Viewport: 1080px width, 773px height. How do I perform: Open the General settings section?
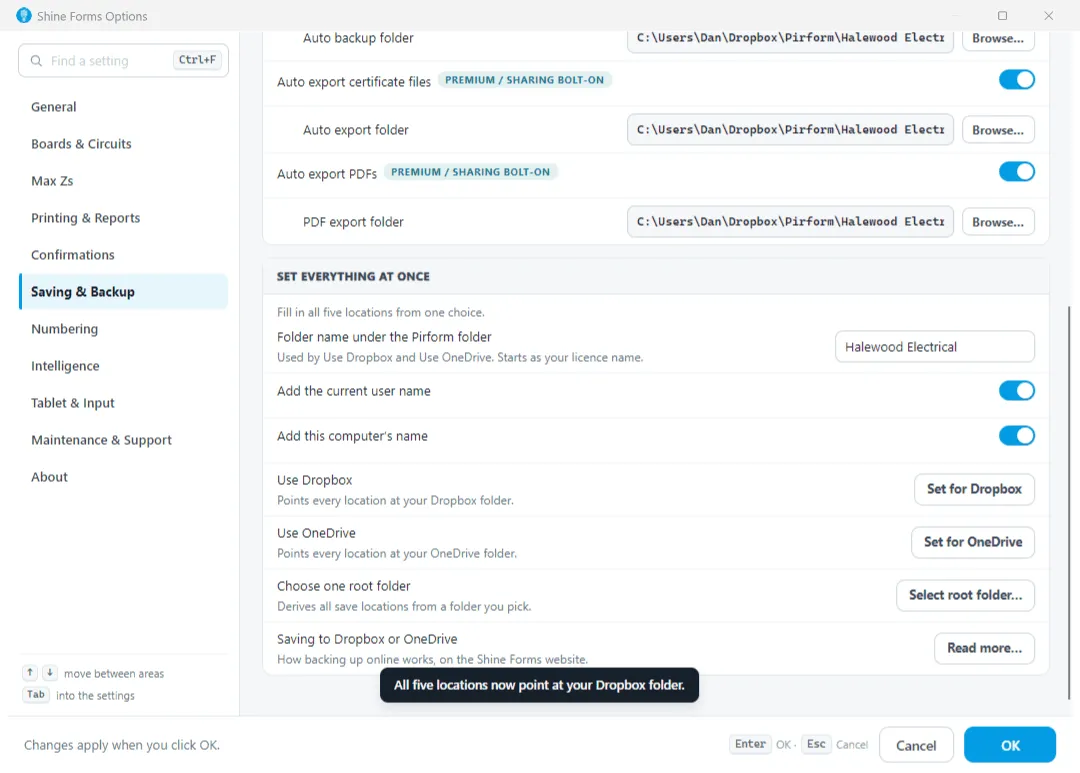123,107
